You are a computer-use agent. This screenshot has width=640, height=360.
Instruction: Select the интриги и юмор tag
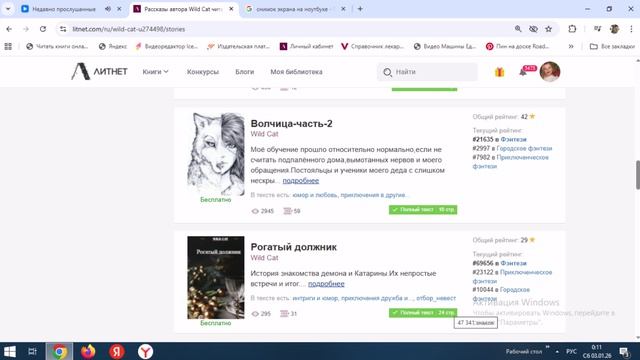315,298
